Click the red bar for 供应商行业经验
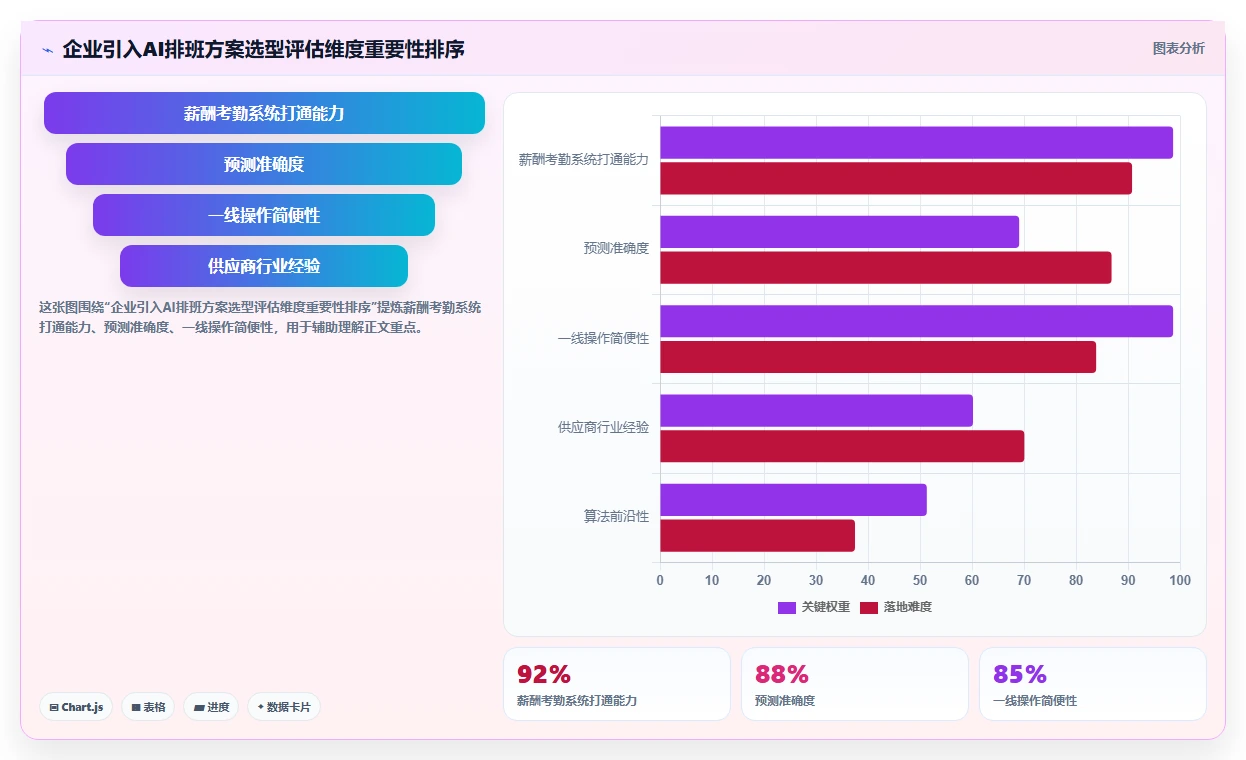Viewport: 1246px width, 760px height. [842, 446]
